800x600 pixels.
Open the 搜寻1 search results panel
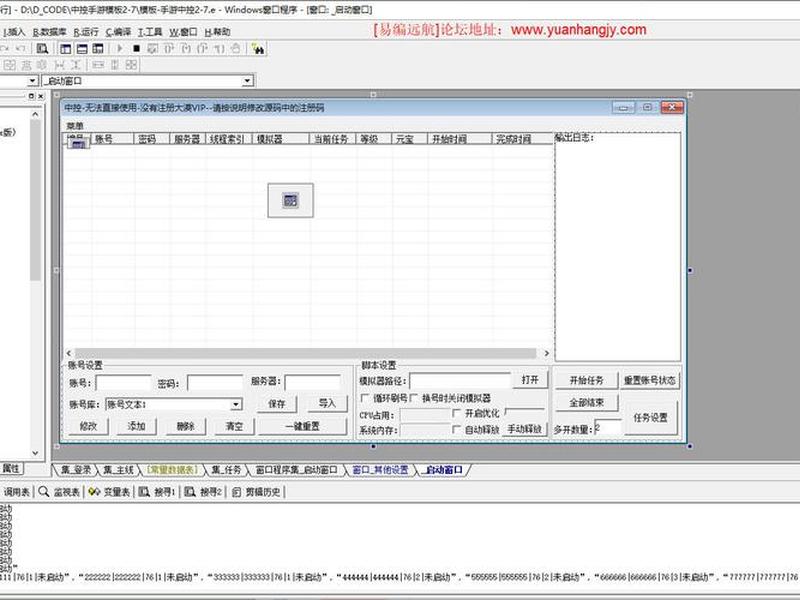pos(158,492)
